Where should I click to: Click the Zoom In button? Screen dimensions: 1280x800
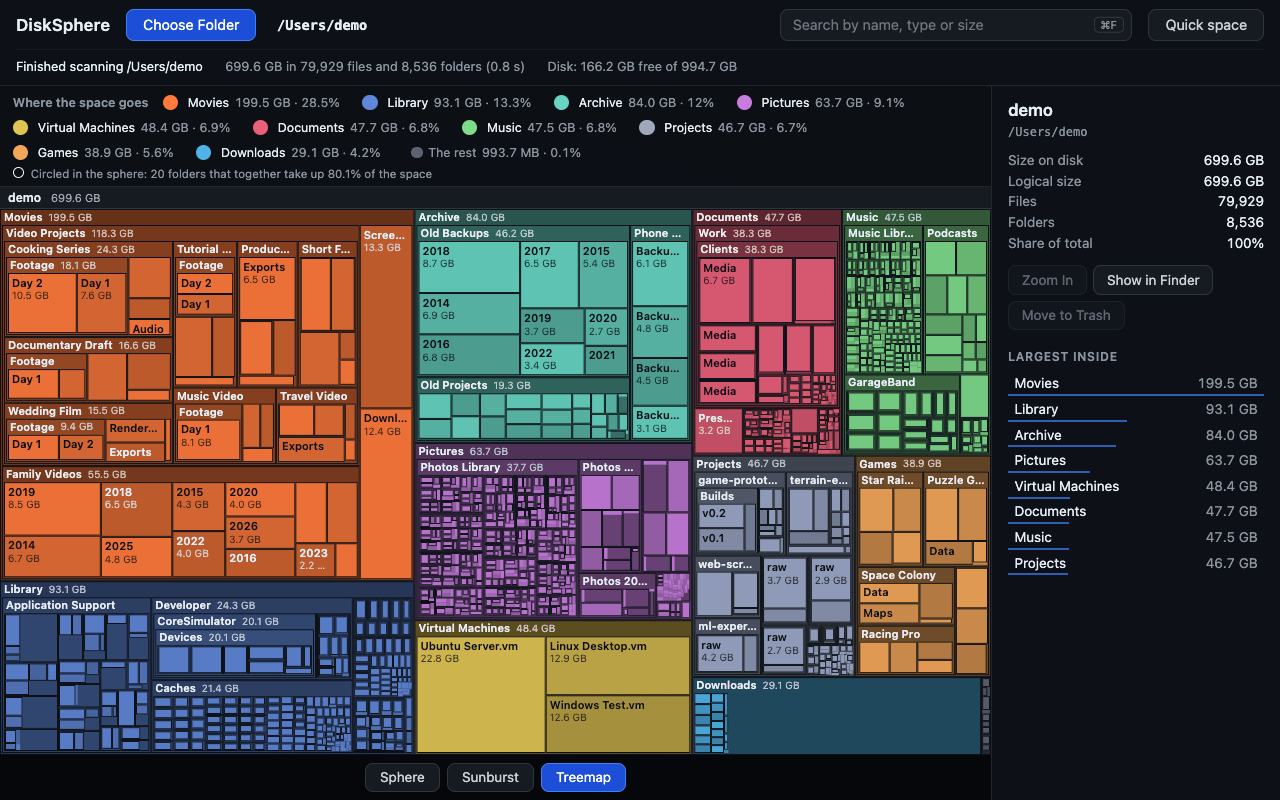pos(1047,280)
